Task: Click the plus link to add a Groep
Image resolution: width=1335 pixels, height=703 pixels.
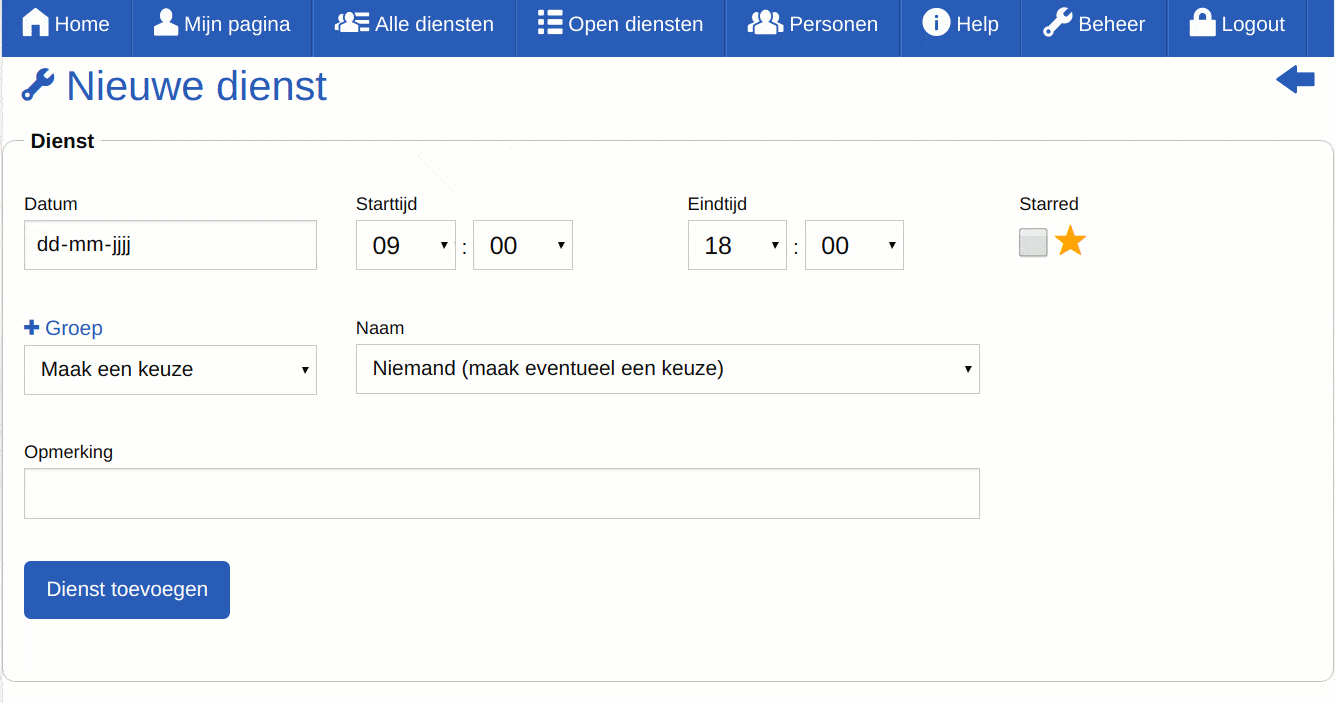Action: [x=63, y=327]
